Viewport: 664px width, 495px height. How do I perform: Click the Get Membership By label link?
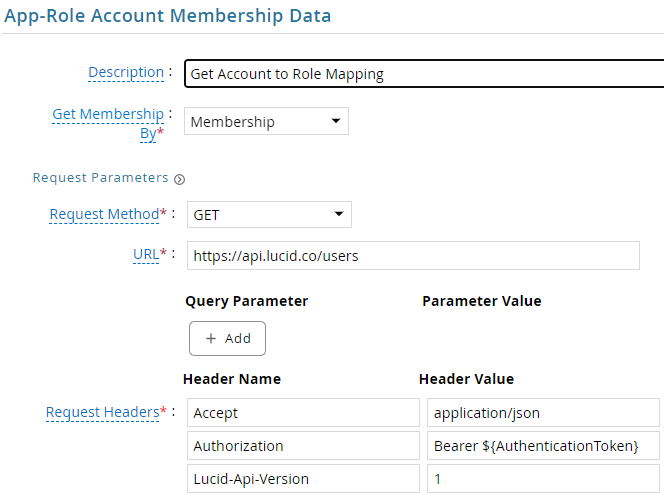click(x=108, y=123)
